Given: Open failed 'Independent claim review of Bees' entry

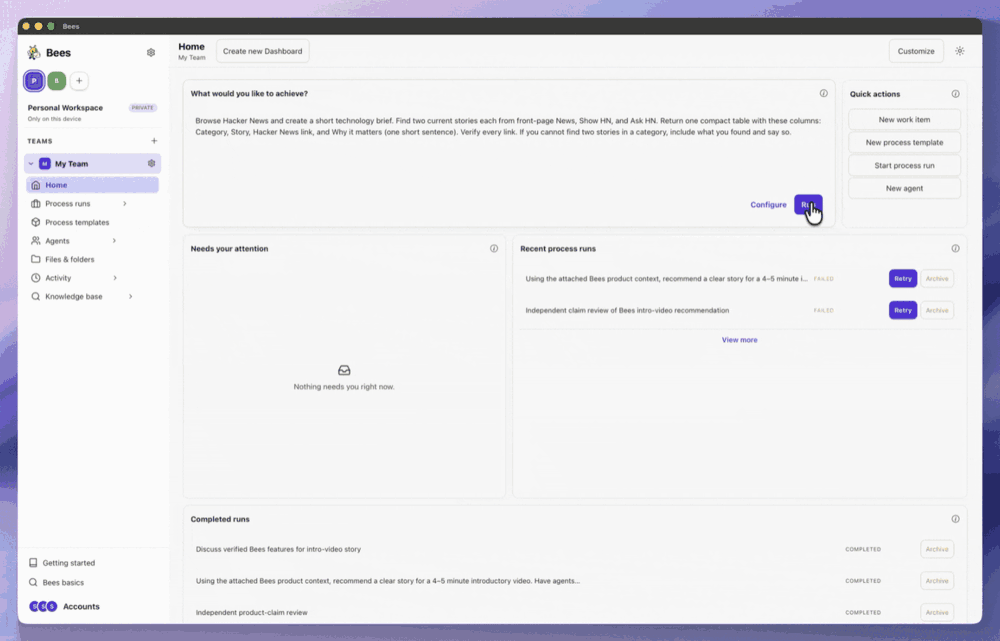Looking at the screenshot, I should 627,310.
